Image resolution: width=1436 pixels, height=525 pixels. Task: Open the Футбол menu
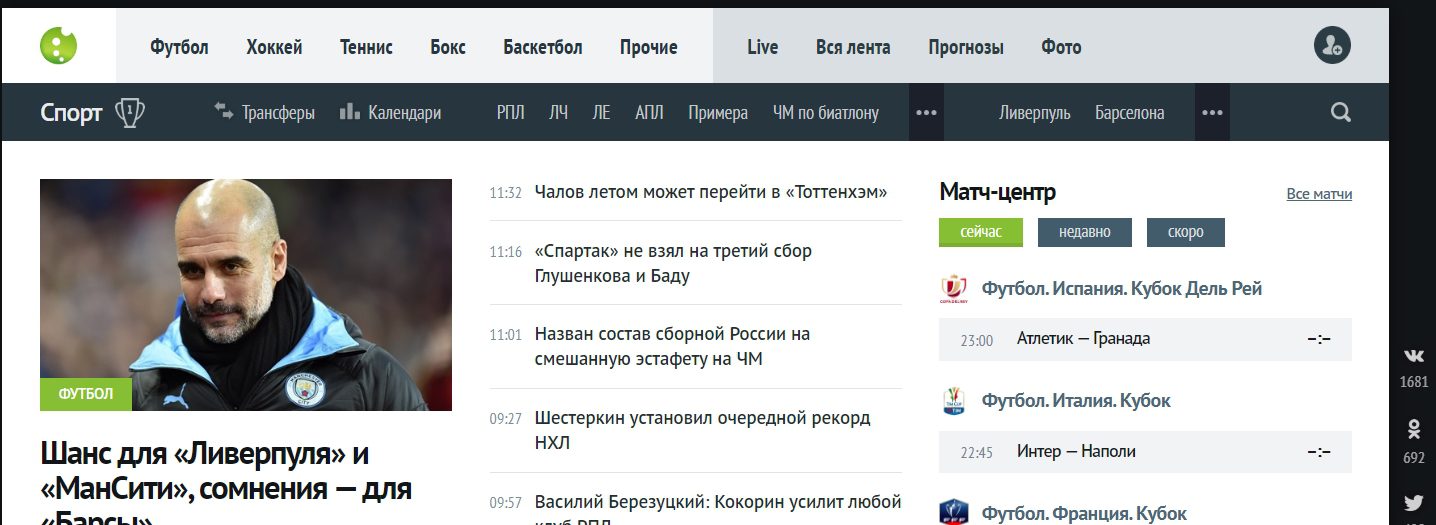pos(180,47)
